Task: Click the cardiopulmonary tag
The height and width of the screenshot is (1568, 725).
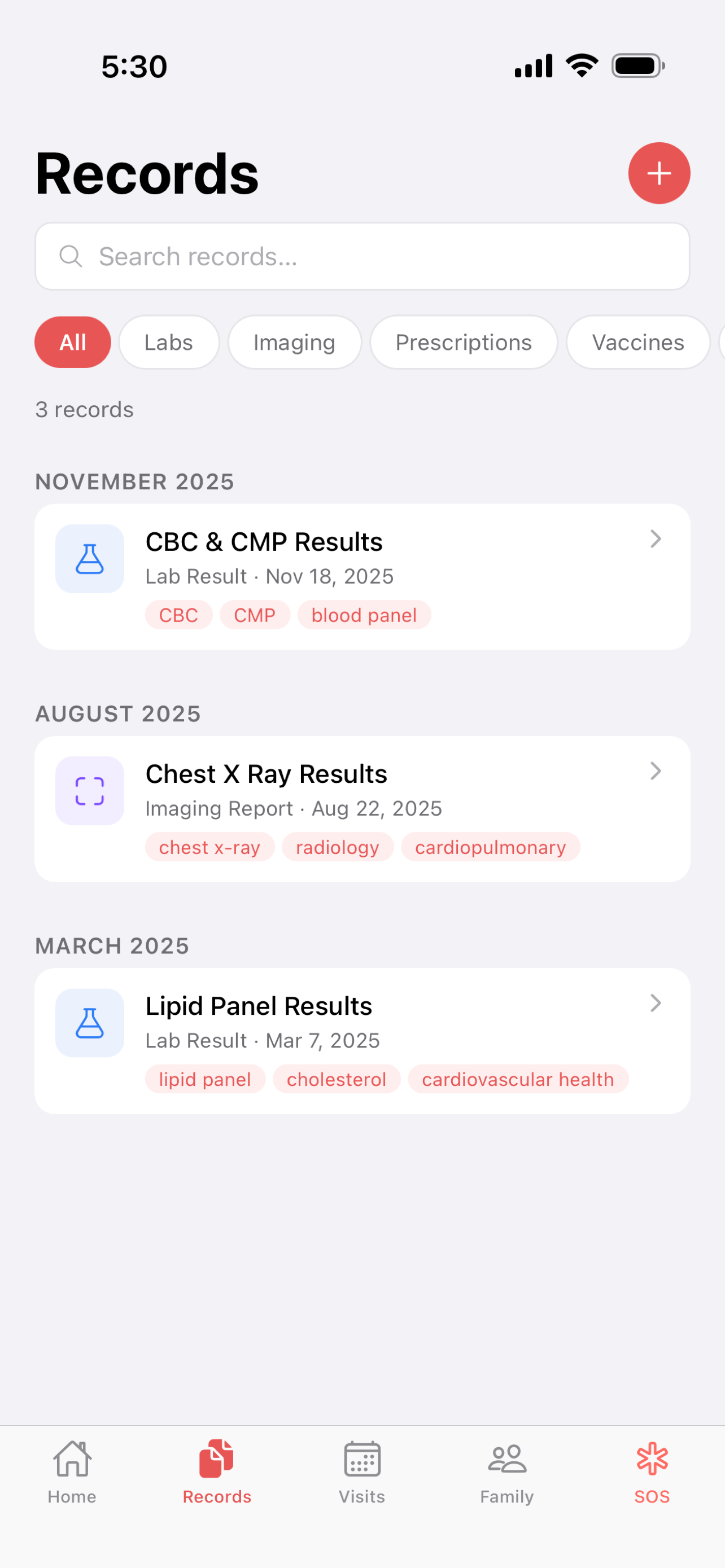Action: 491,847
